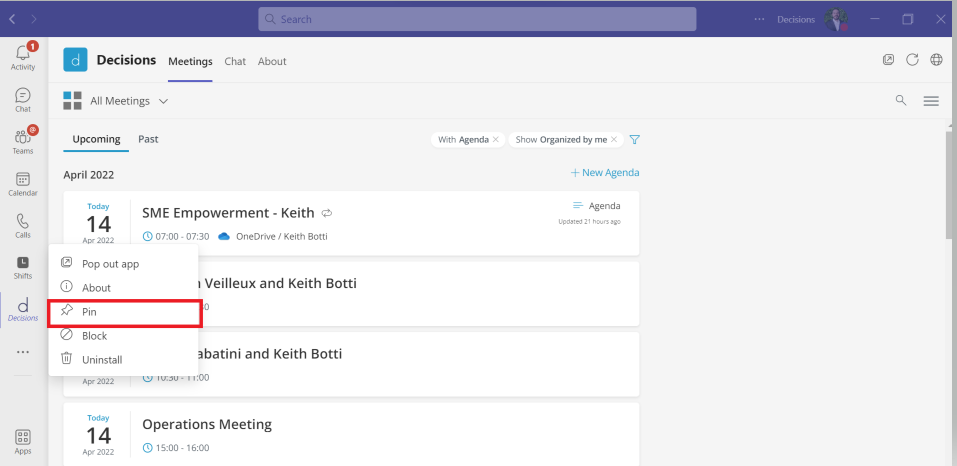The width and height of the screenshot is (957, 466).
Task: Click the Decisions app logo tile
Action: pos(75,60)
